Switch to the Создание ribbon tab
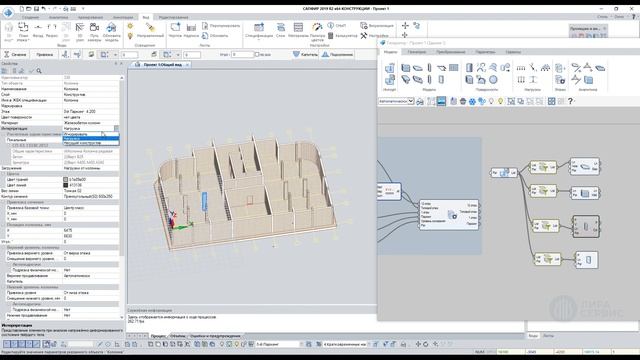This screenshot has height=360, width=640. [x=31, y=17]
